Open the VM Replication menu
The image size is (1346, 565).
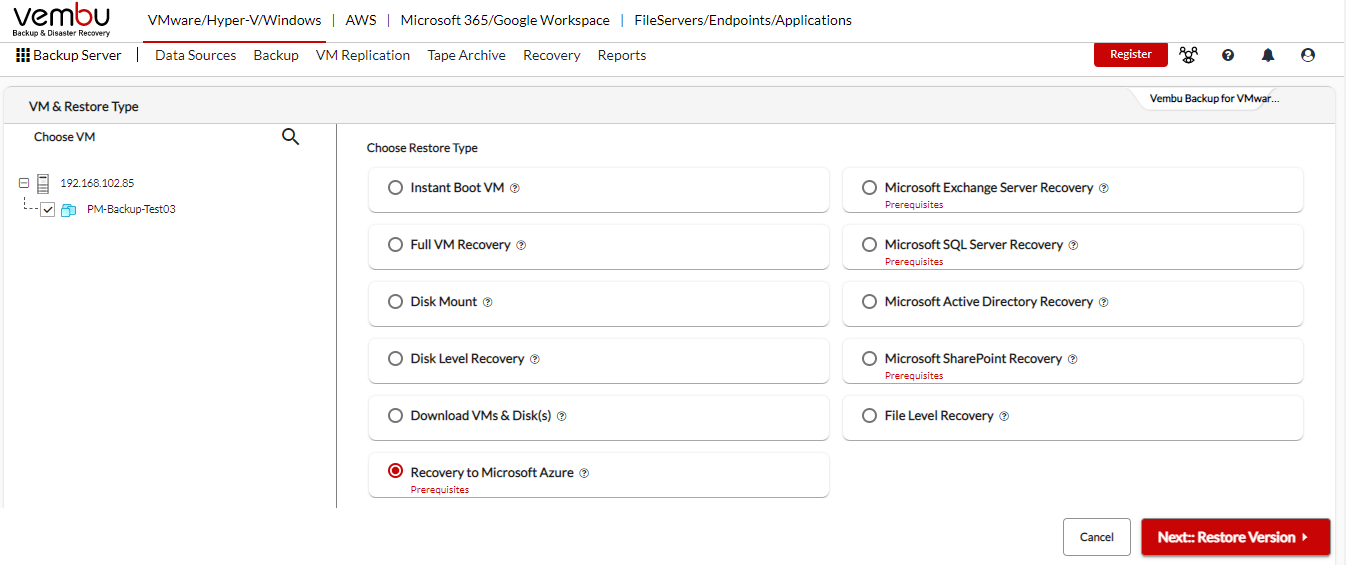click(363, 55)
